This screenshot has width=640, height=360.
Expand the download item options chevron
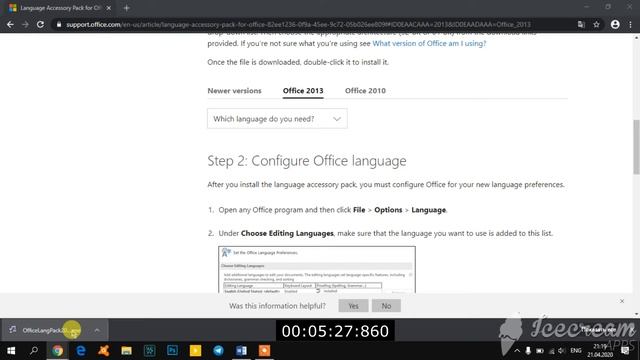click(97, 330)
